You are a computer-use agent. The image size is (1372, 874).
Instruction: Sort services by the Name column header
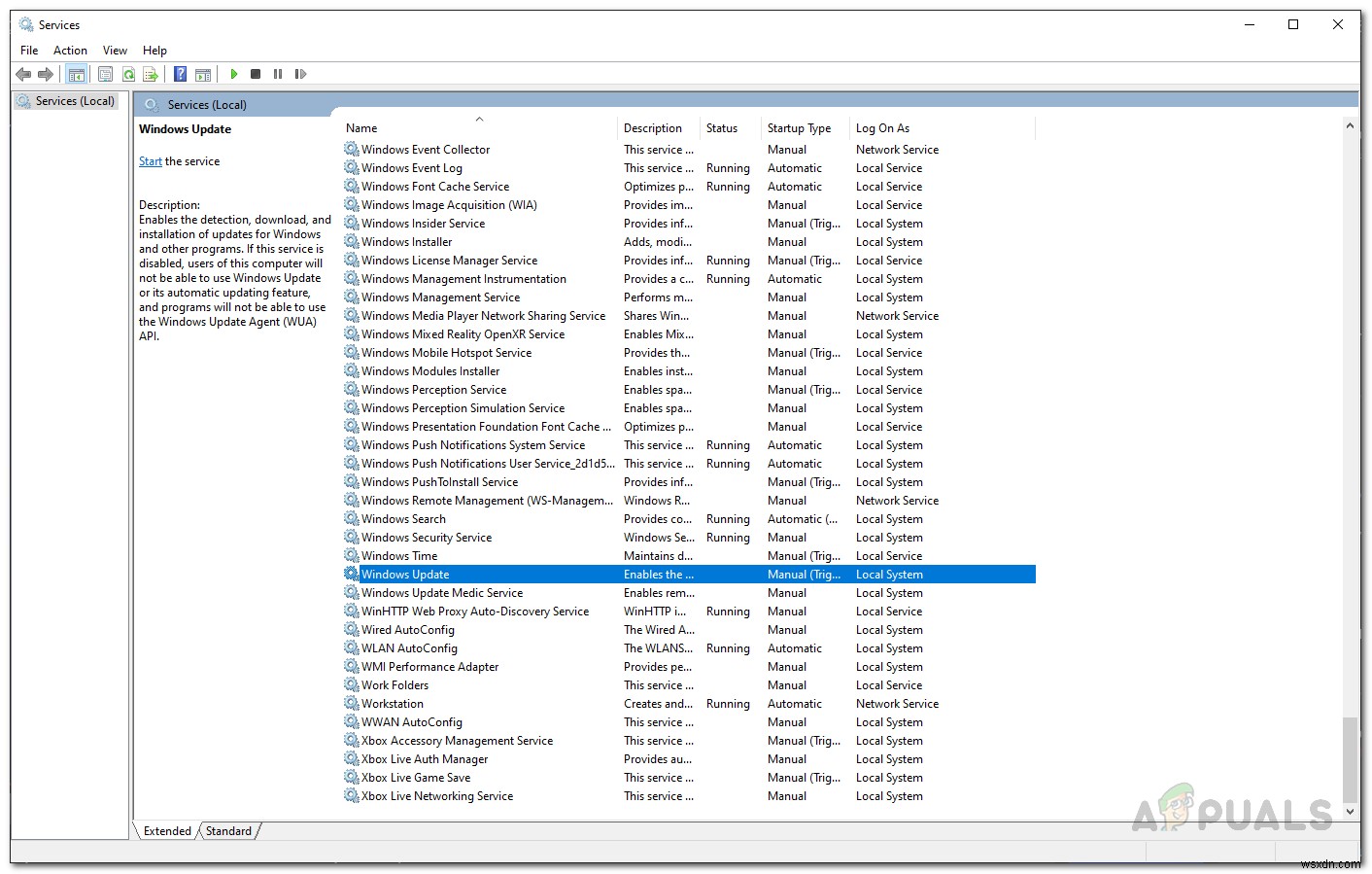480,127
